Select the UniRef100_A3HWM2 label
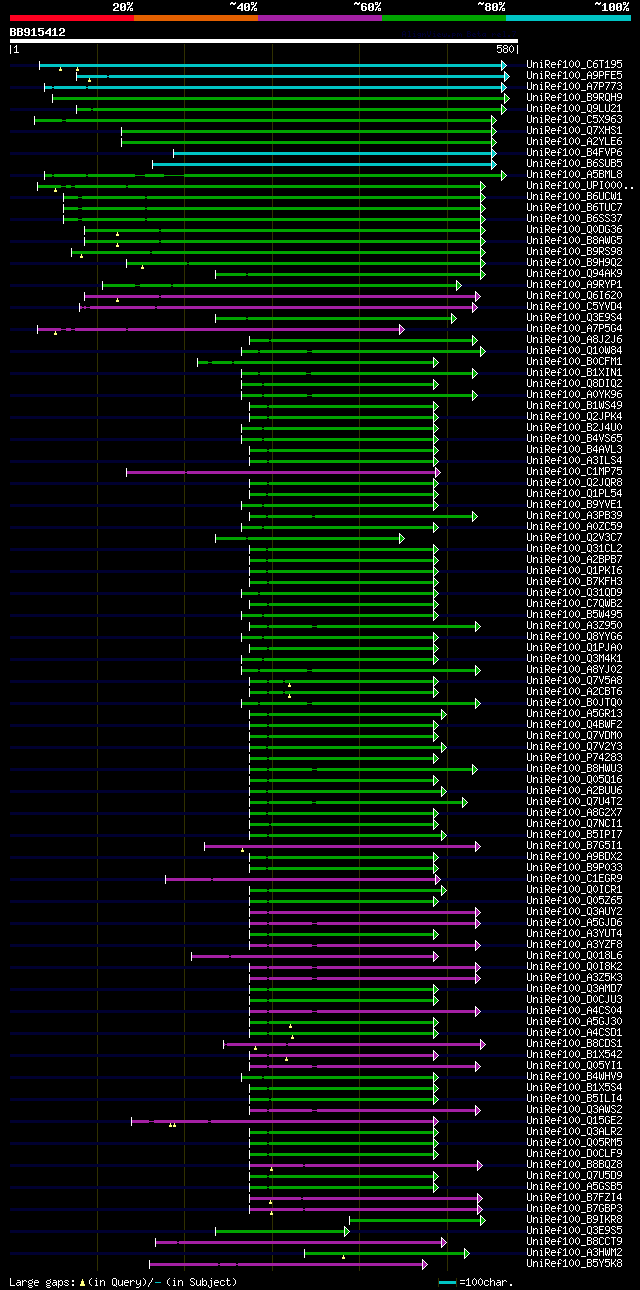The height and width of the screenshot is (1290, 640). [x=574, y=1252]
